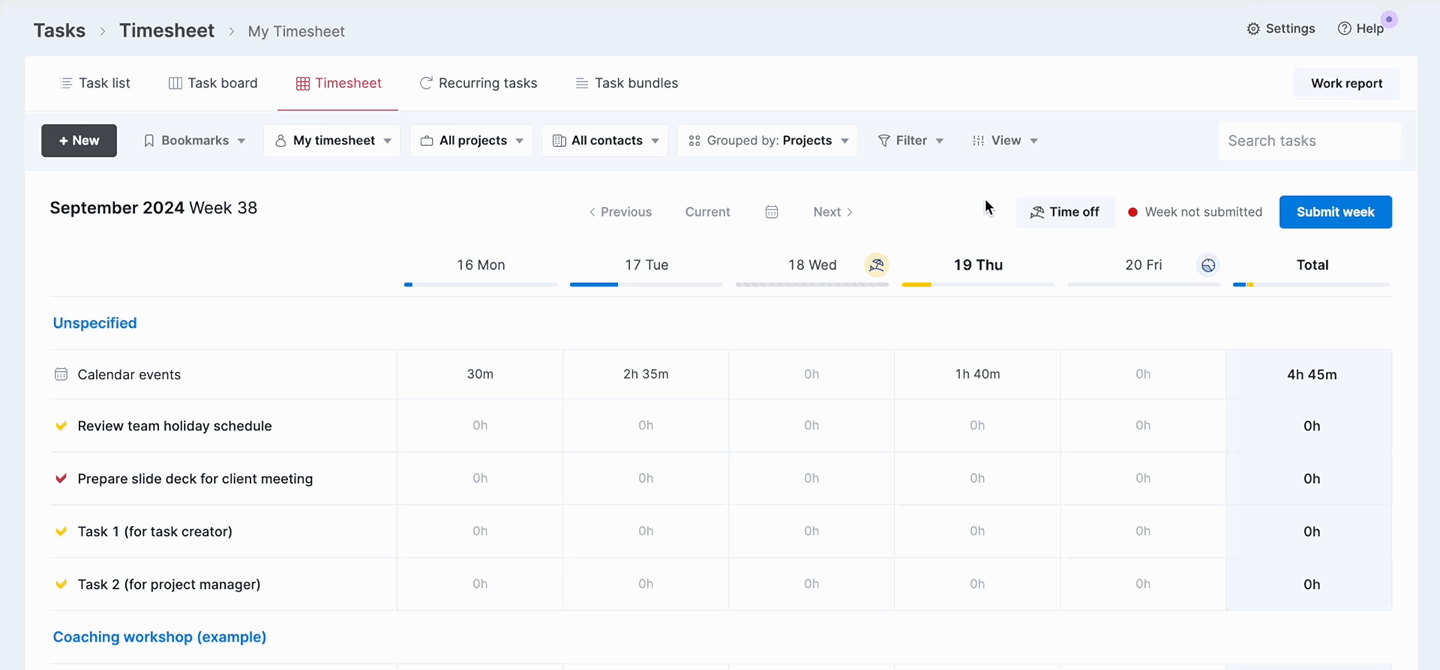Click the Submit week button

[1335, 212]
